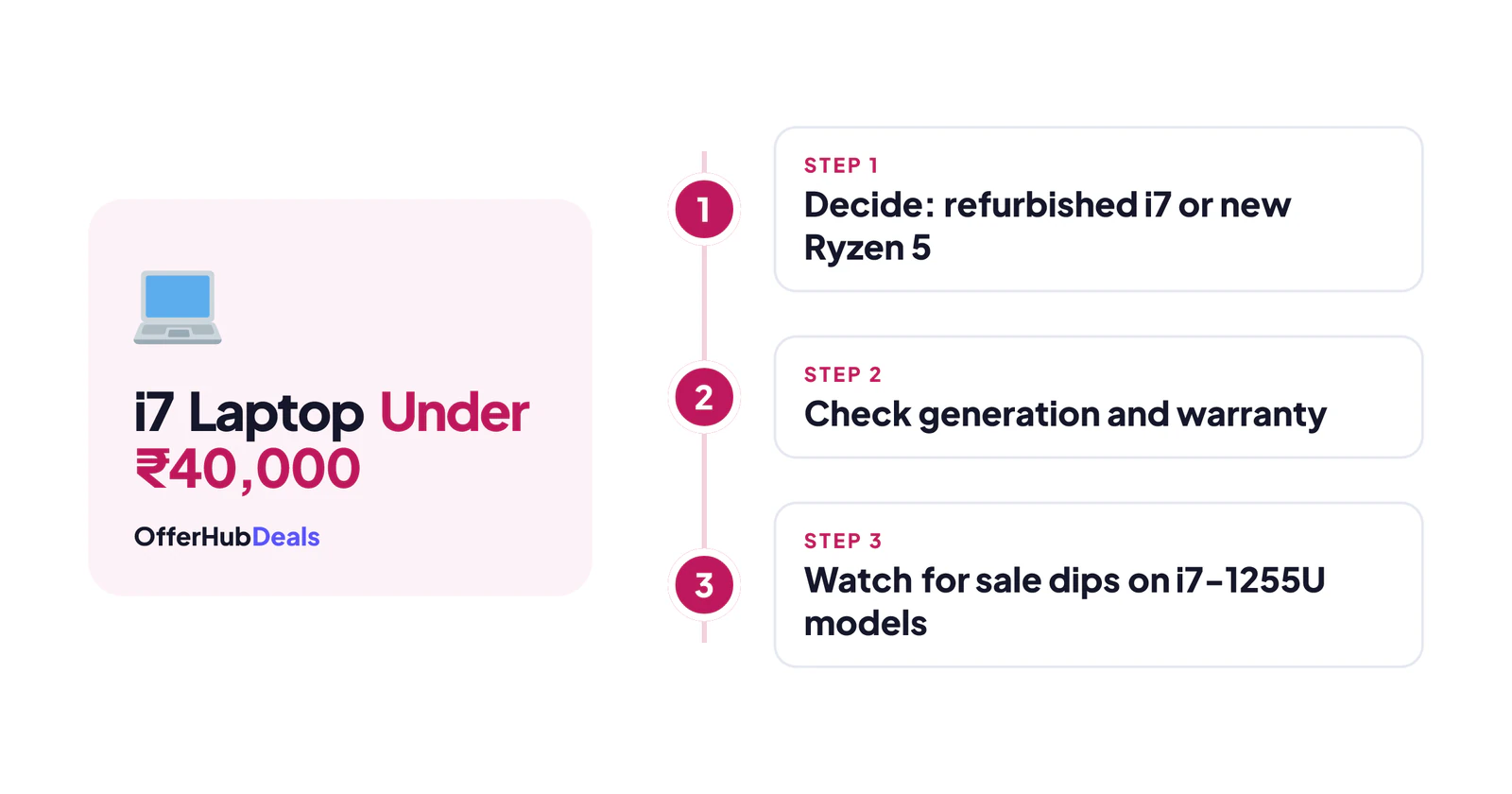1512x794 pixels.
Task: Click the pink "Under" heading word
Action: coord(455,413)
